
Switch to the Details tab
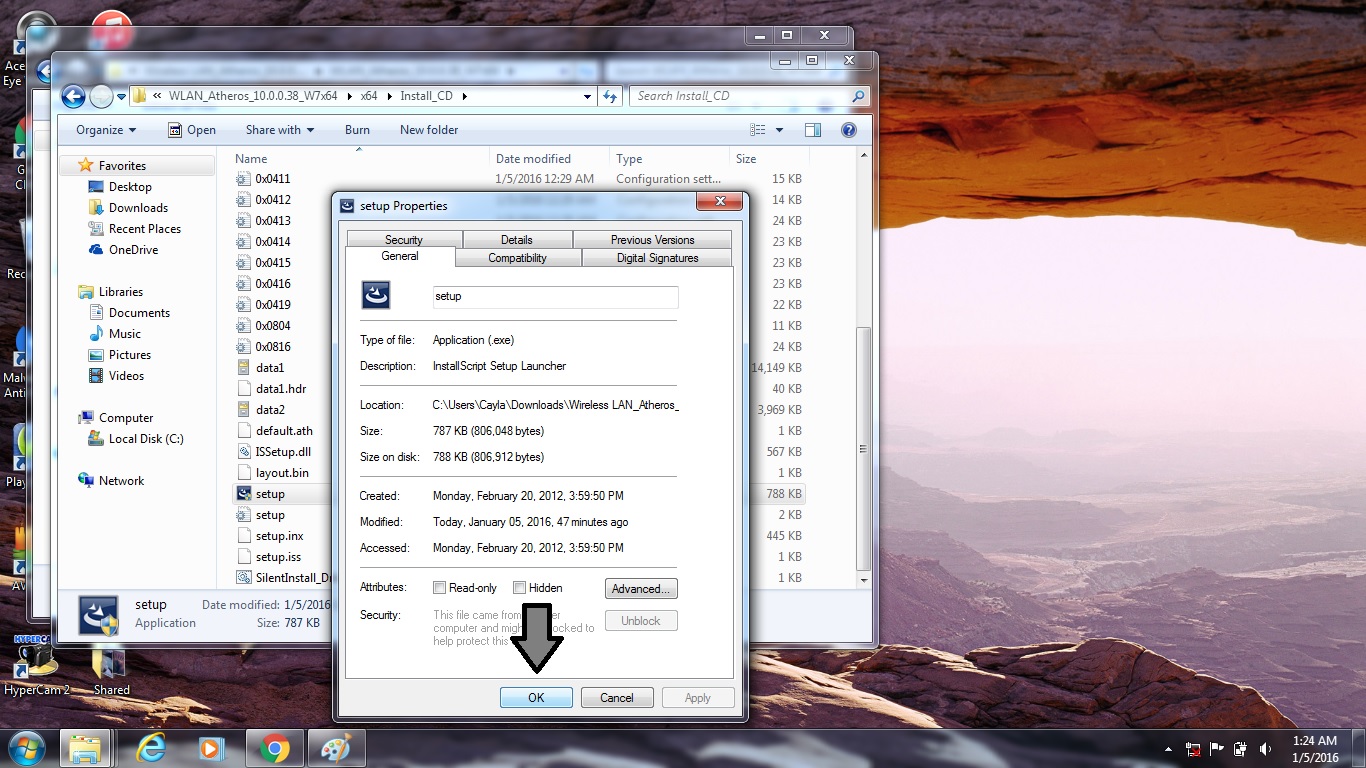click(x=517, y=240)
